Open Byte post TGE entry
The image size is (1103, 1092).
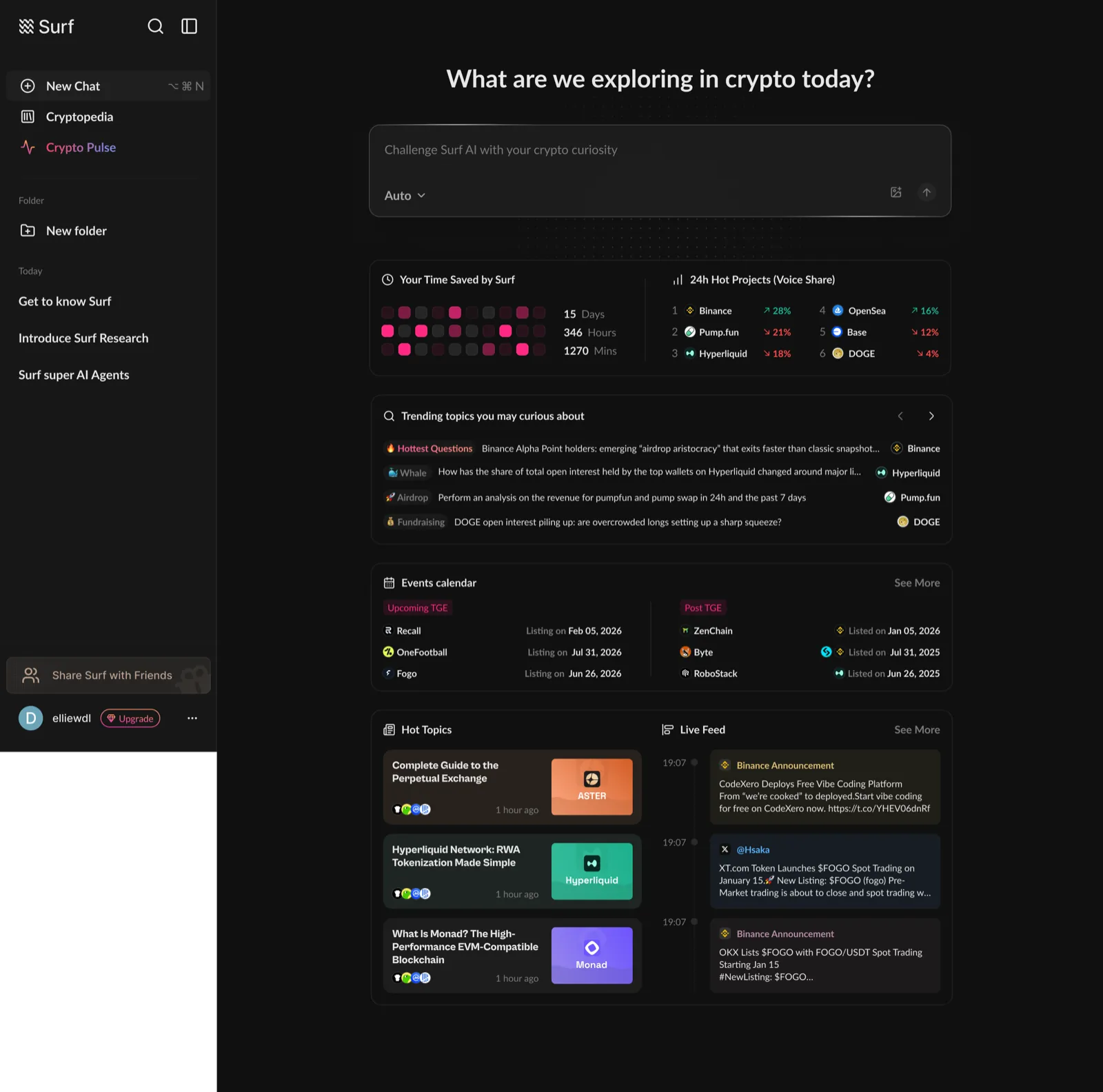(810, 652)
